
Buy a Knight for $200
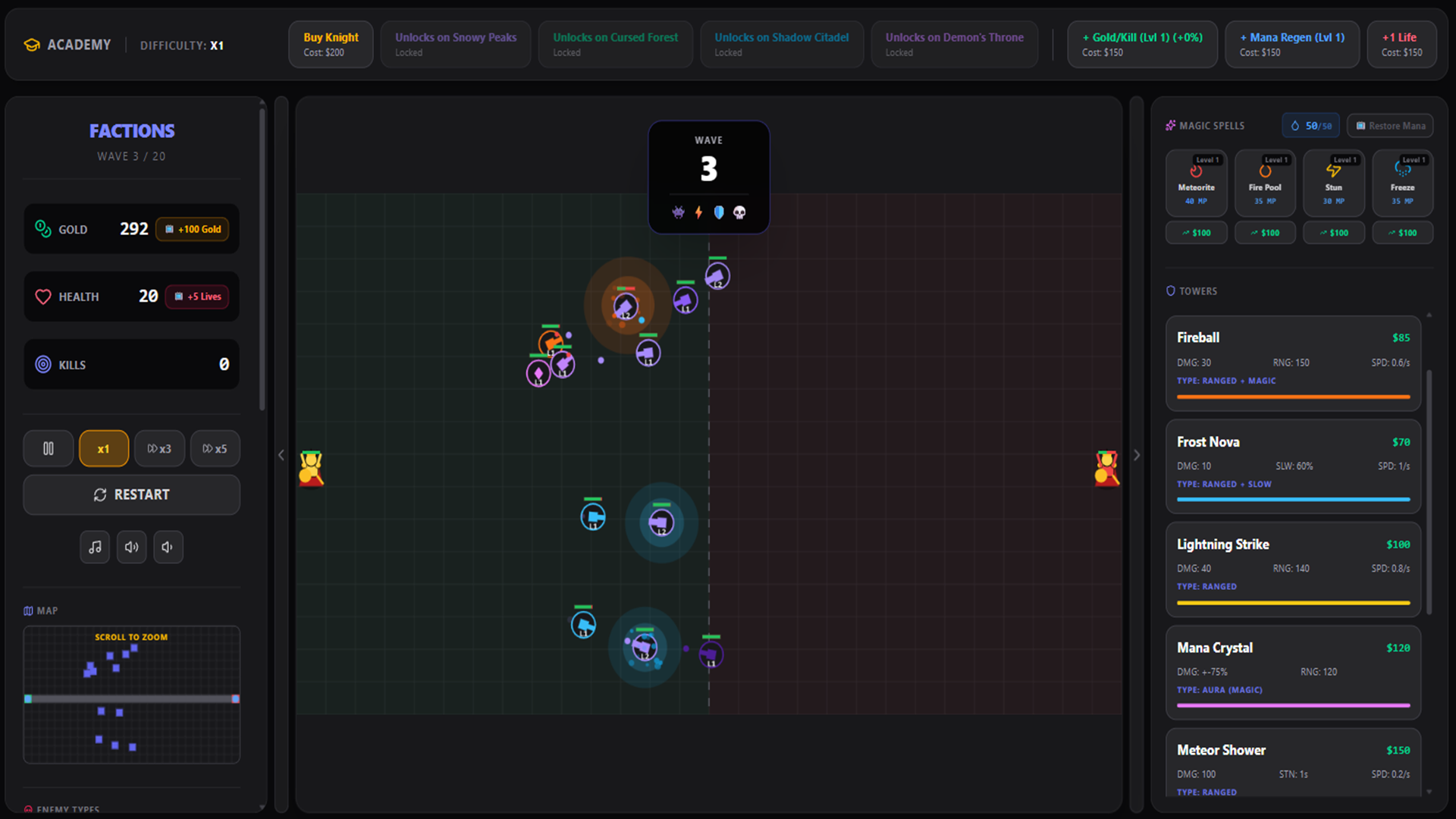[x=331, y=44]
